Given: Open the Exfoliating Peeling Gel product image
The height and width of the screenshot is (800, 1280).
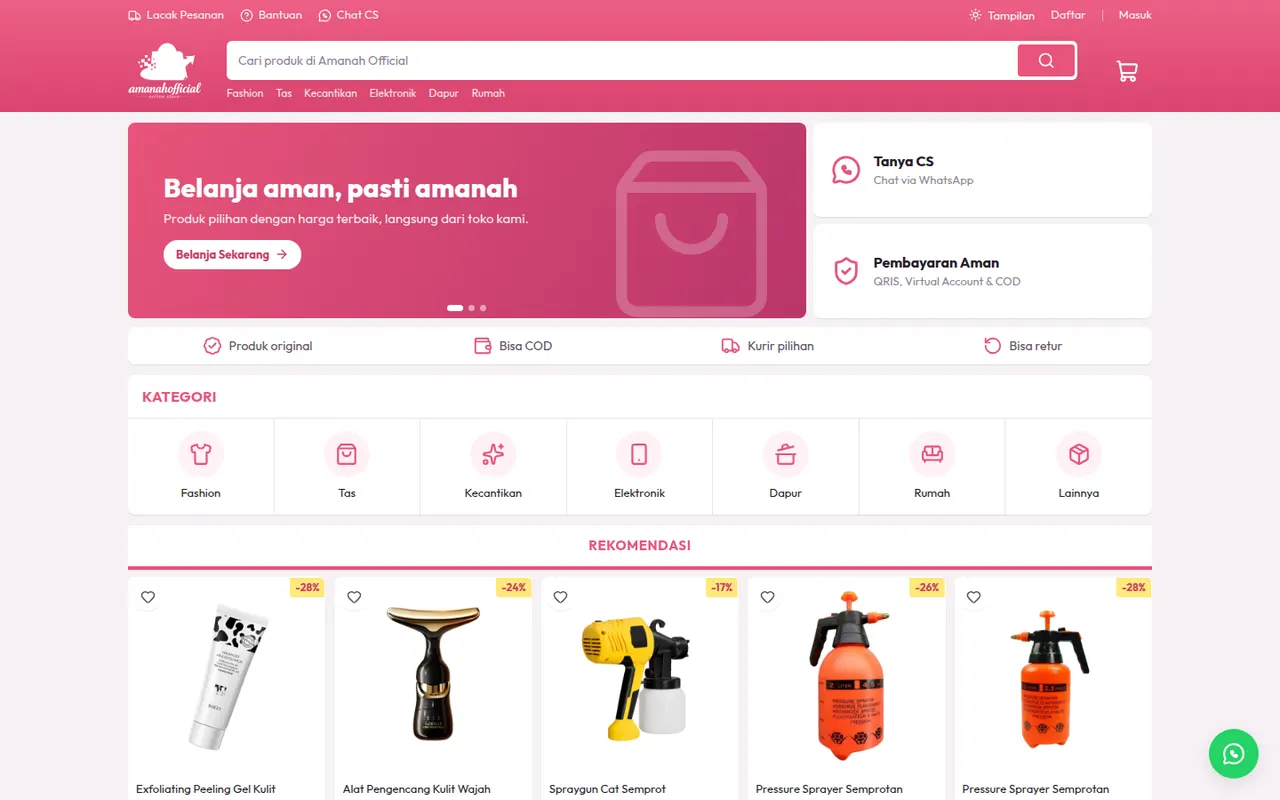Looking at the screenshot, I should (227, 676).
